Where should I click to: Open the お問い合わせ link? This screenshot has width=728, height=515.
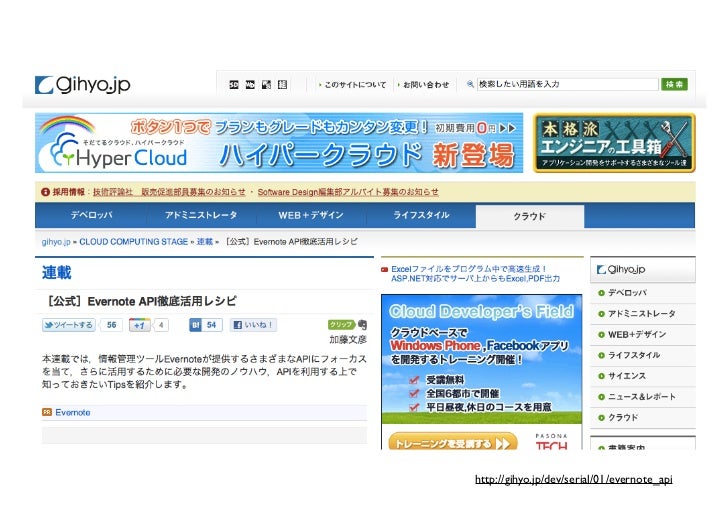point(426,85)
